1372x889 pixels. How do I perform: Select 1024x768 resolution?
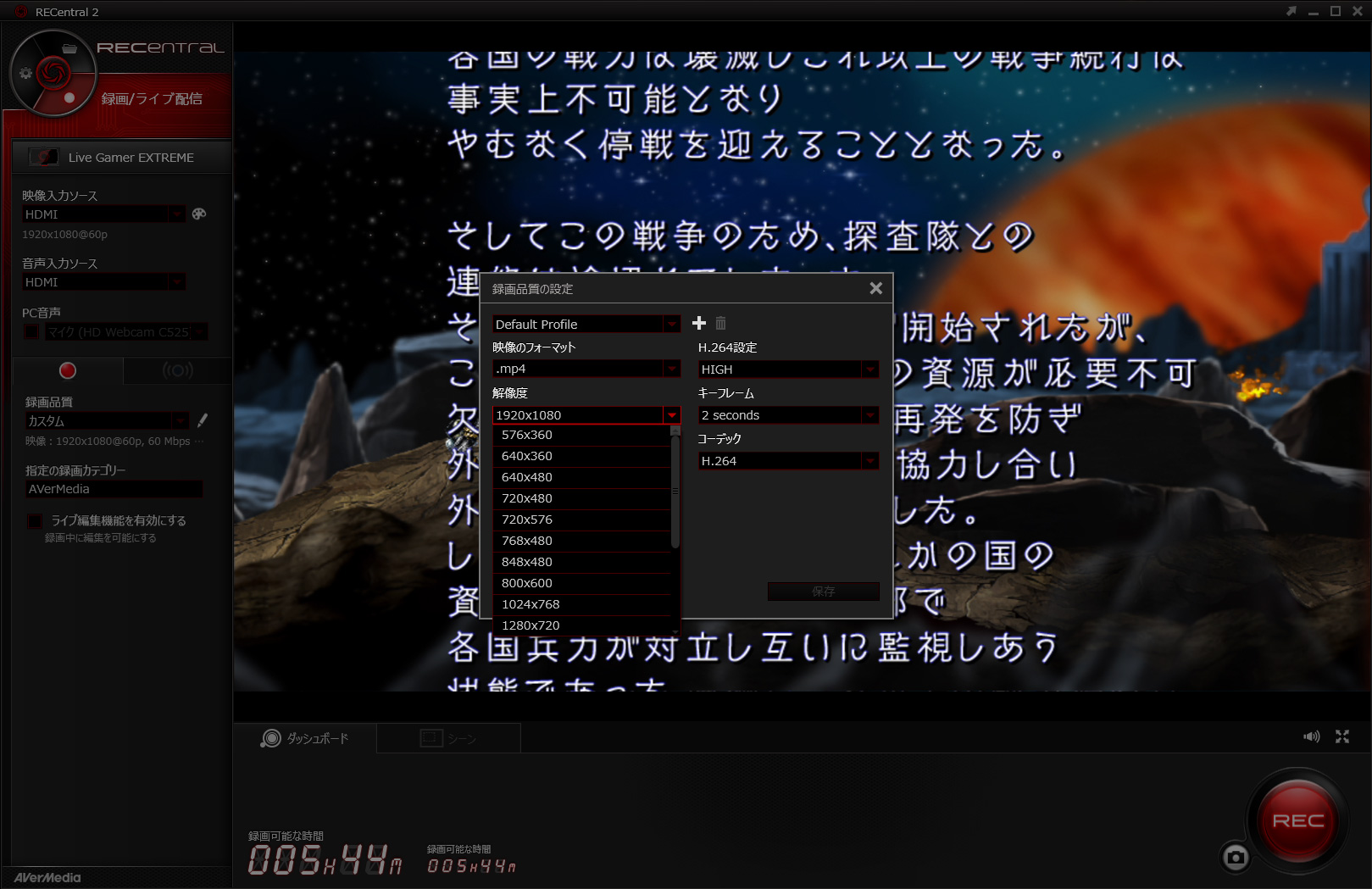(x=581, y=604)
